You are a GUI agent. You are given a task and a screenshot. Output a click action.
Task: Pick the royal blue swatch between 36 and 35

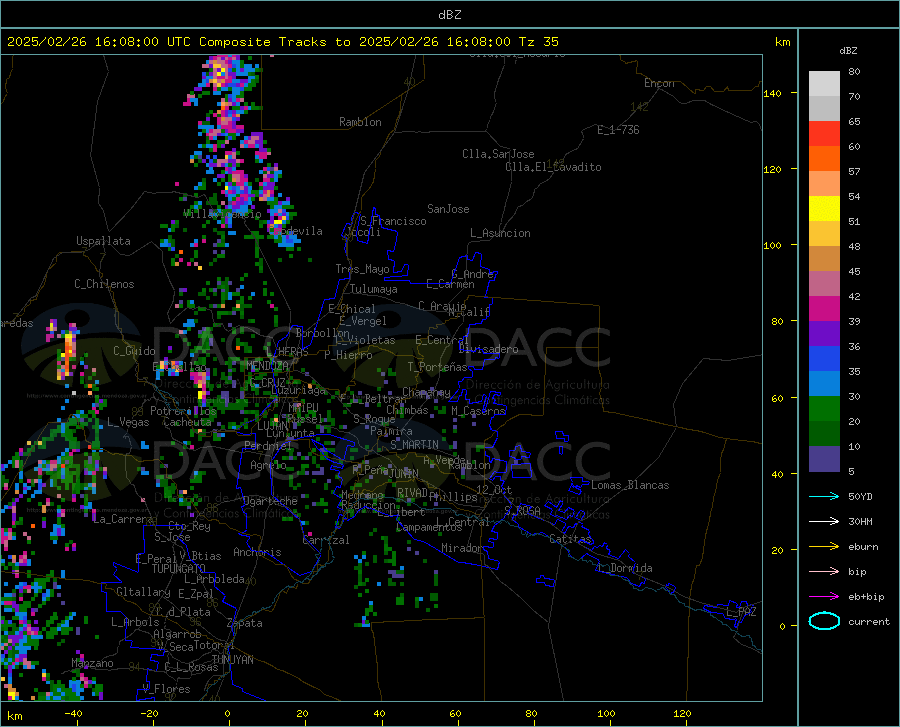(824, 359)
